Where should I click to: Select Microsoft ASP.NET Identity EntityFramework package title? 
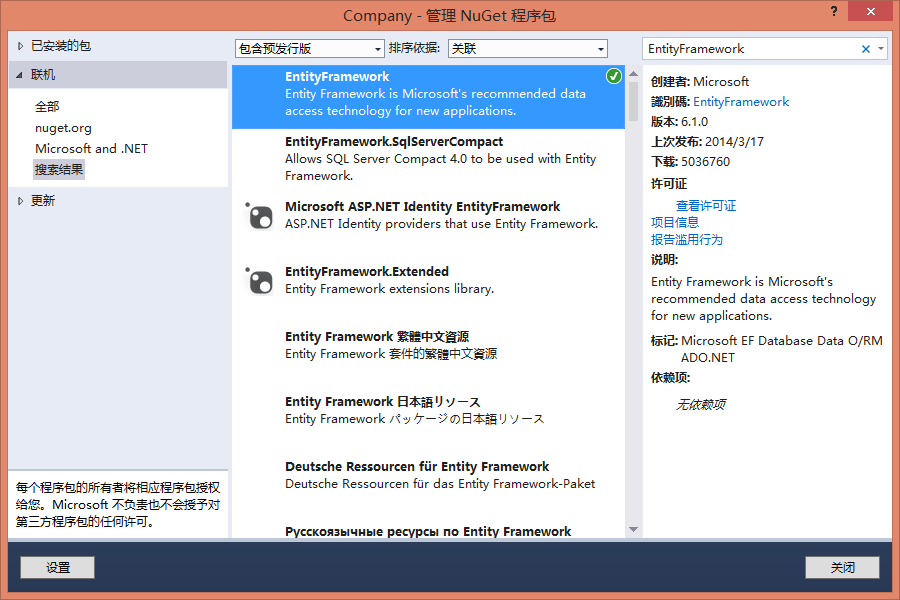click(x=422, y=207)
